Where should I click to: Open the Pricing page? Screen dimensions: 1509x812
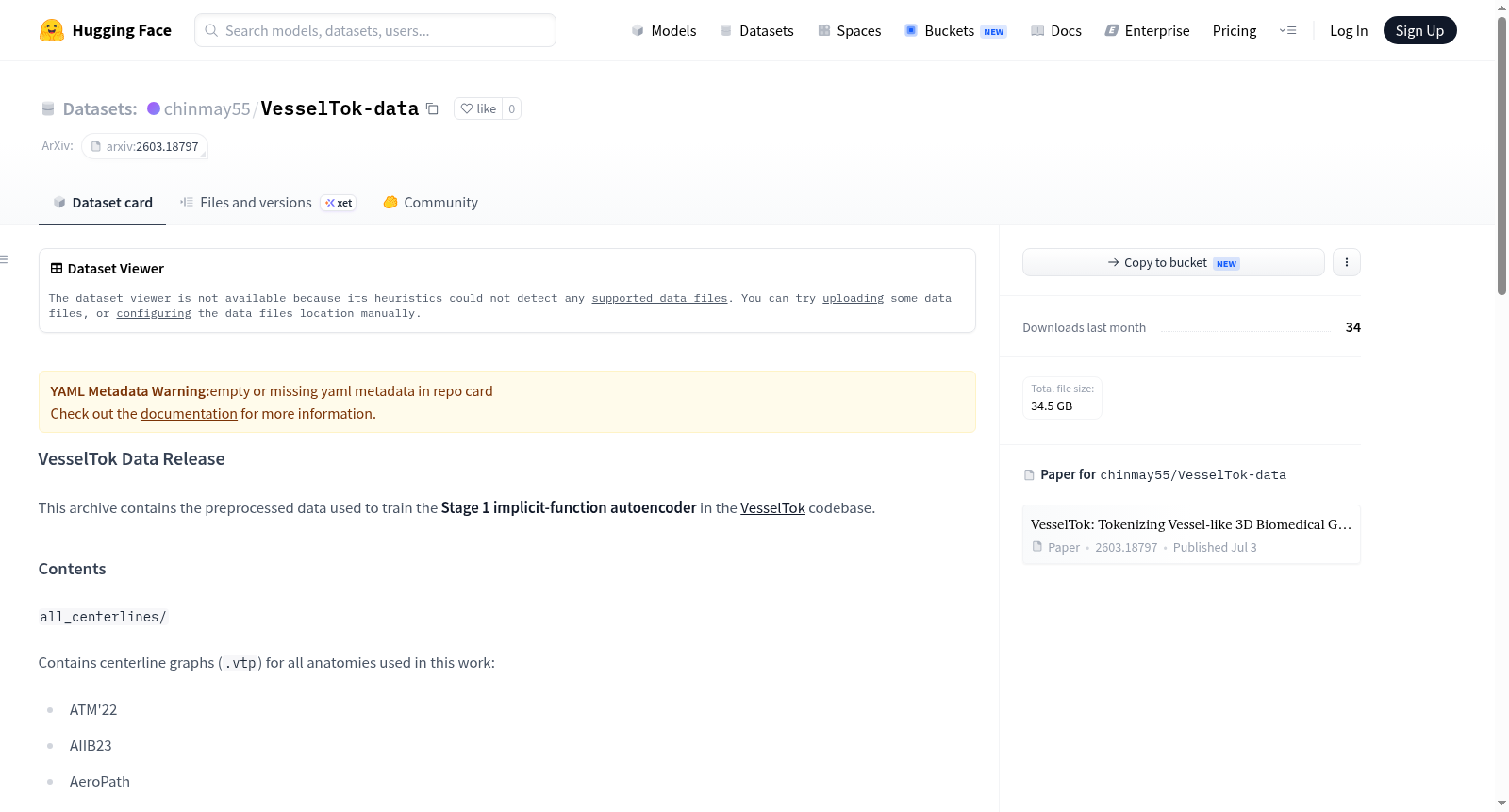pyautogui.click(x=1235, y=30)
